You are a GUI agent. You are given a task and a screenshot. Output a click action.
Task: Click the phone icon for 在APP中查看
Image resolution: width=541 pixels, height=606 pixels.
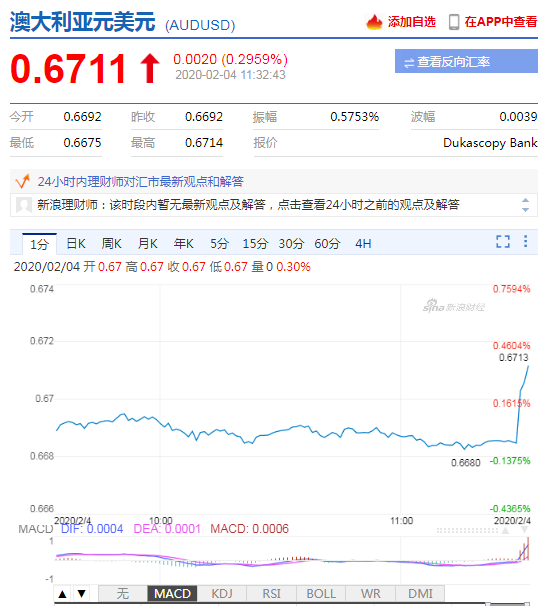454,22
